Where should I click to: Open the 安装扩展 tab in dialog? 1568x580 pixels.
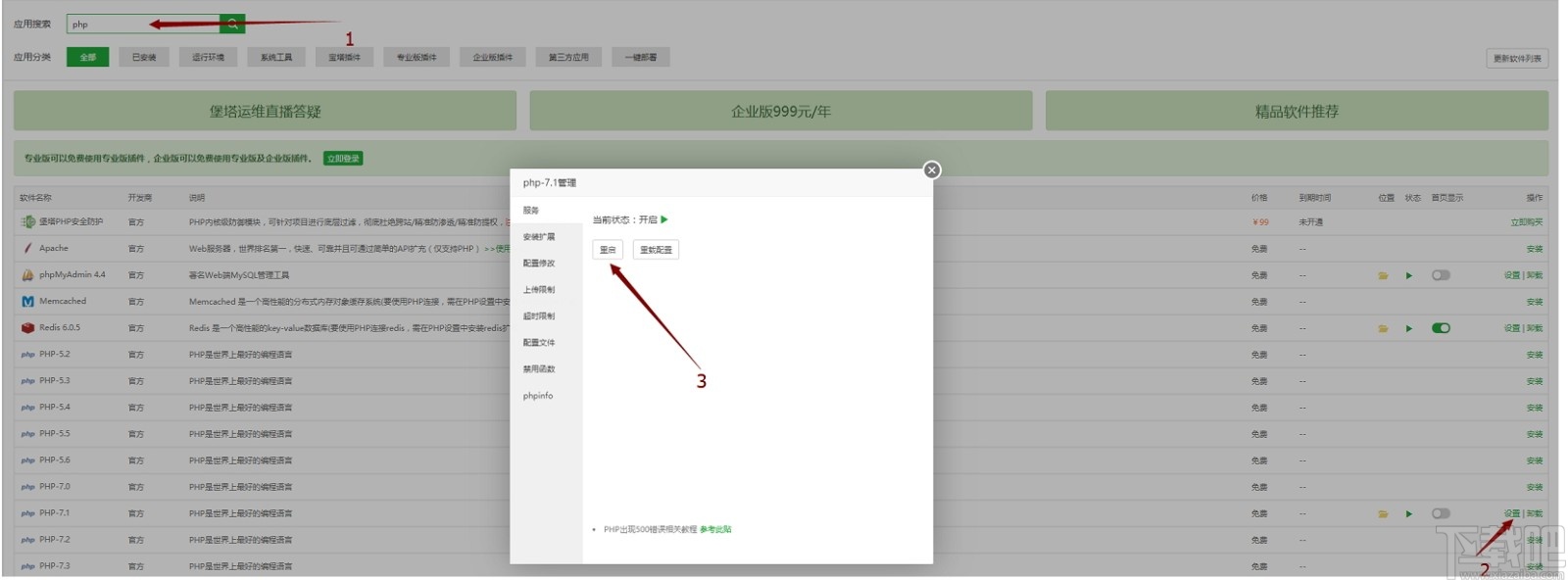(x=546, y=237)
